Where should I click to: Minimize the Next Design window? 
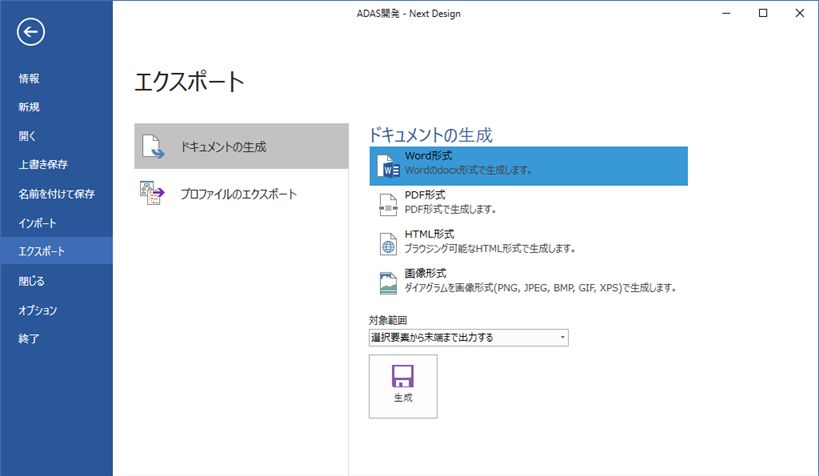coord(727,13)
